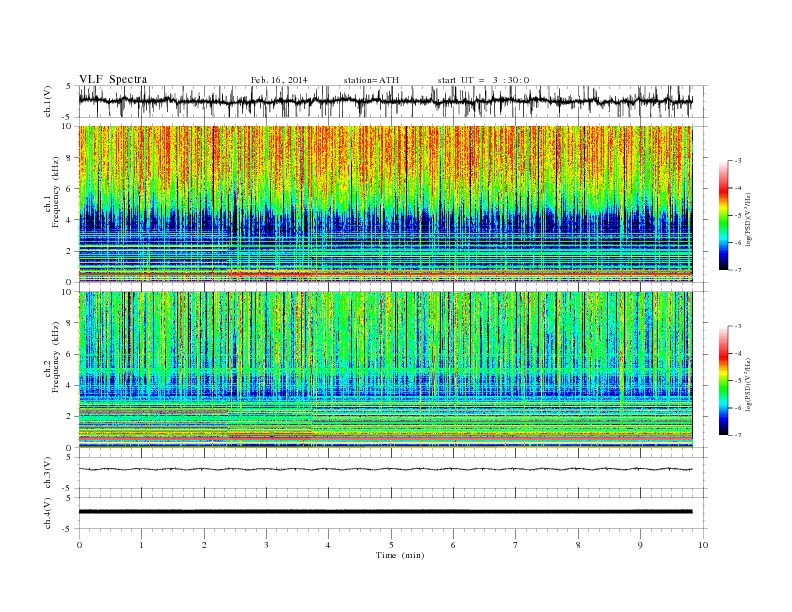Click time axis tick label "8"

[x=578, y=545]
